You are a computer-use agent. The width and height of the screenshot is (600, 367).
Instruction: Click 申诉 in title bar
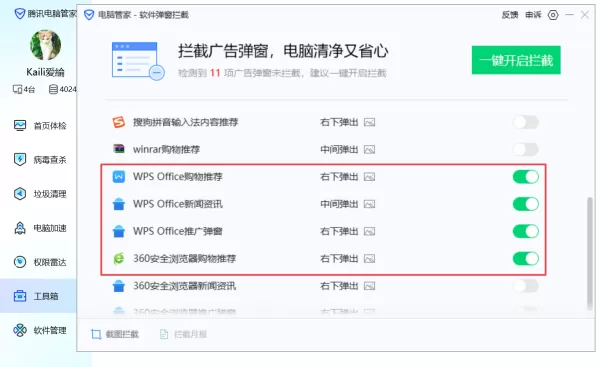coord(533,15)
